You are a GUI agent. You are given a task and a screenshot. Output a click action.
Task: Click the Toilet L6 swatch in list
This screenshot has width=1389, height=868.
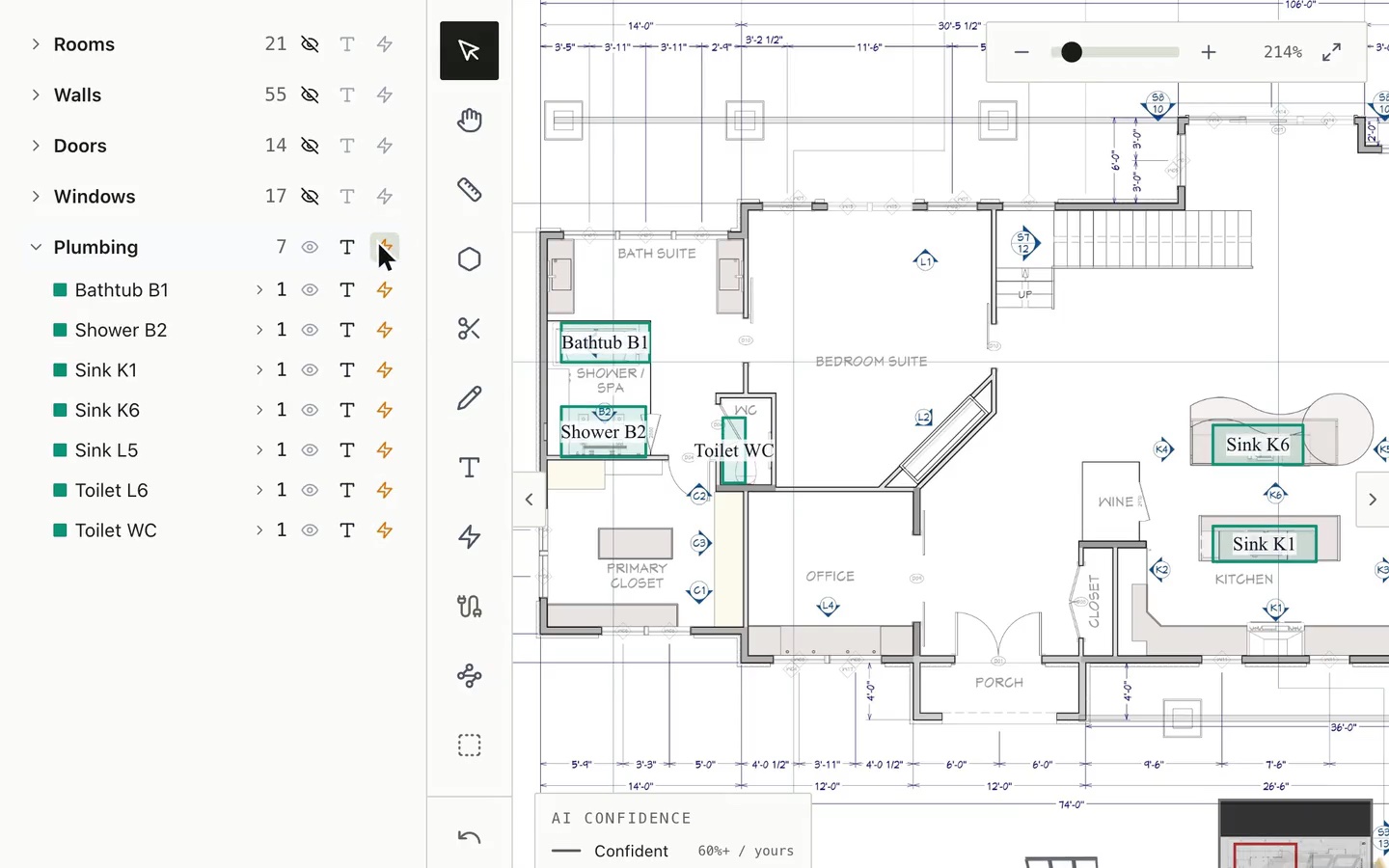[60, 490]
